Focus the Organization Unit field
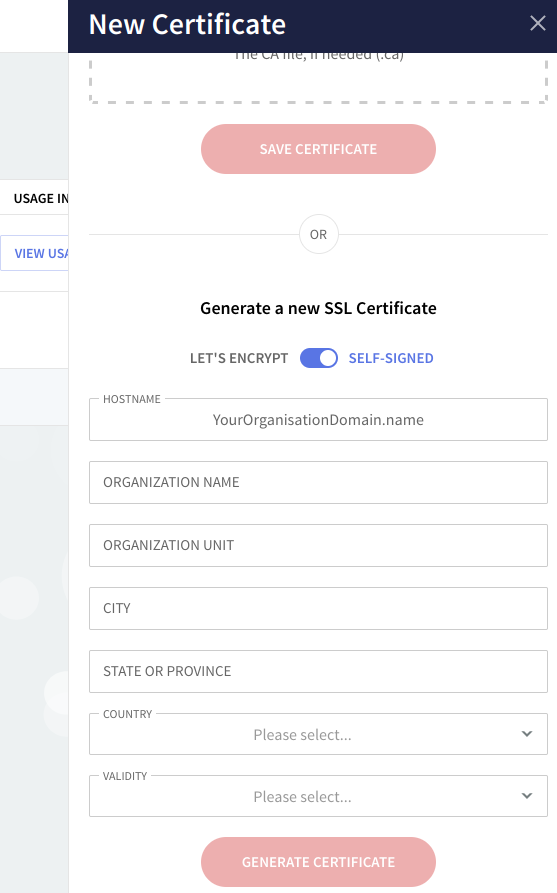This screenshot has width=557, height=893. point(318,546)
